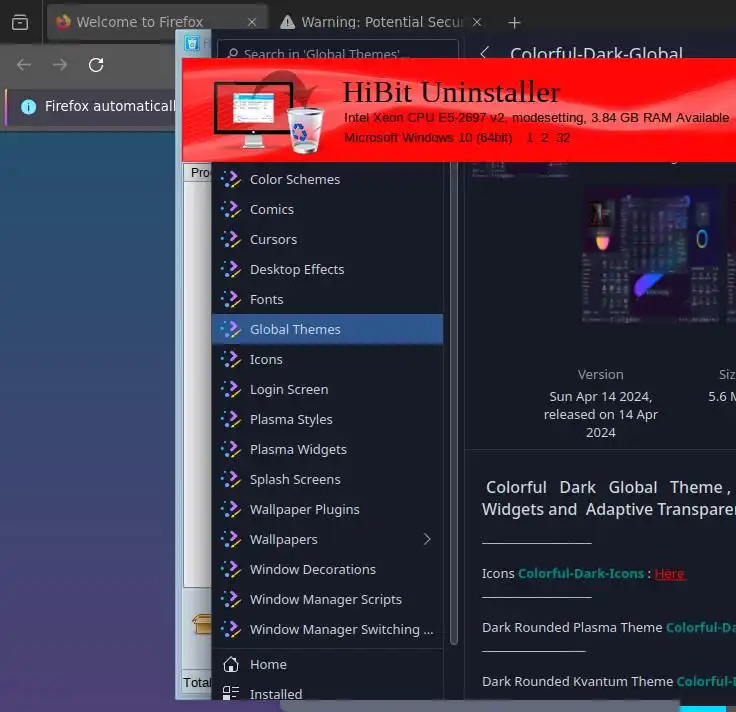Go back from Colorful-Dark-Global page
The height and width of the screenshot is (712, 736).
click(485, 53)
